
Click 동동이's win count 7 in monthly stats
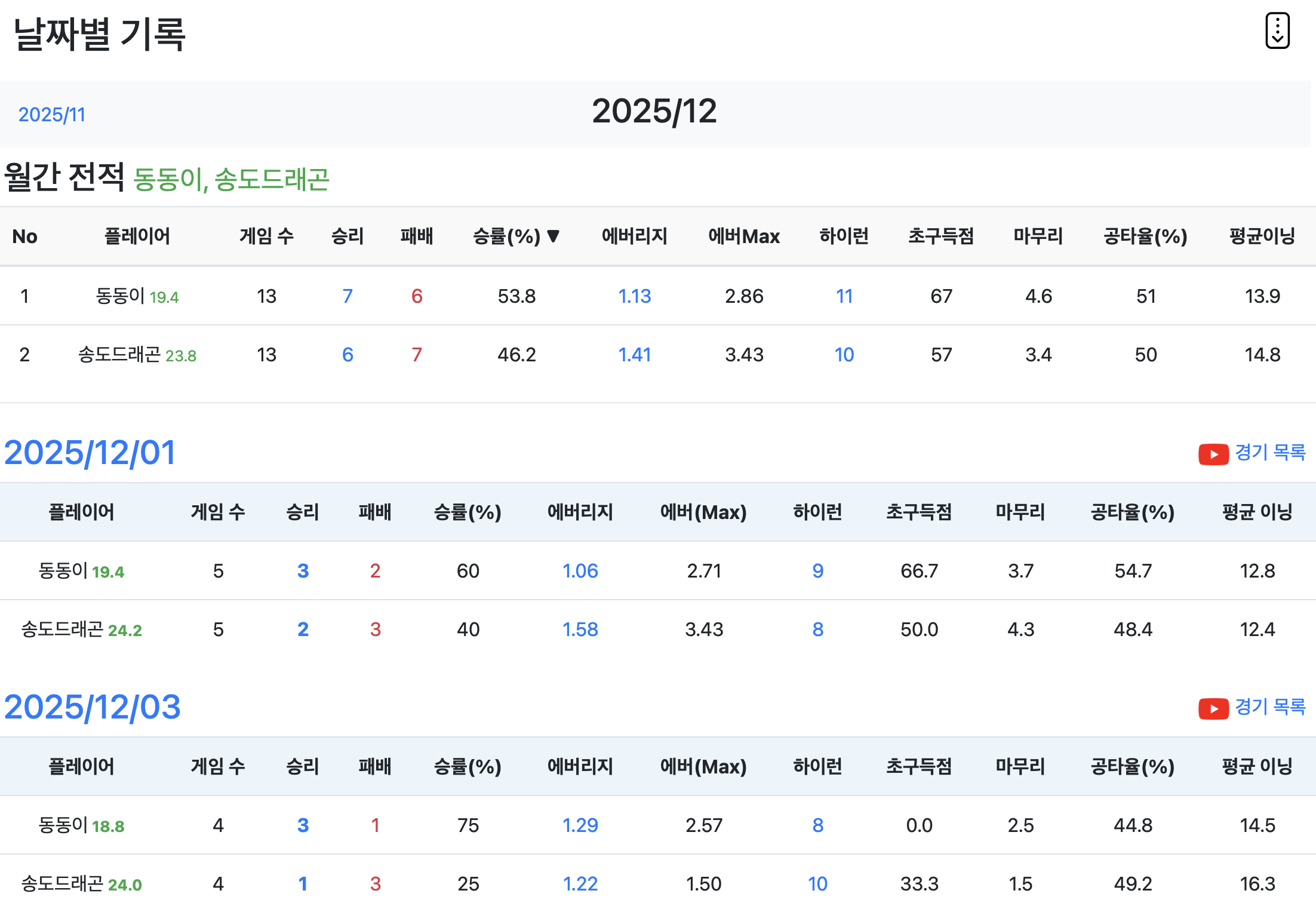348,296
